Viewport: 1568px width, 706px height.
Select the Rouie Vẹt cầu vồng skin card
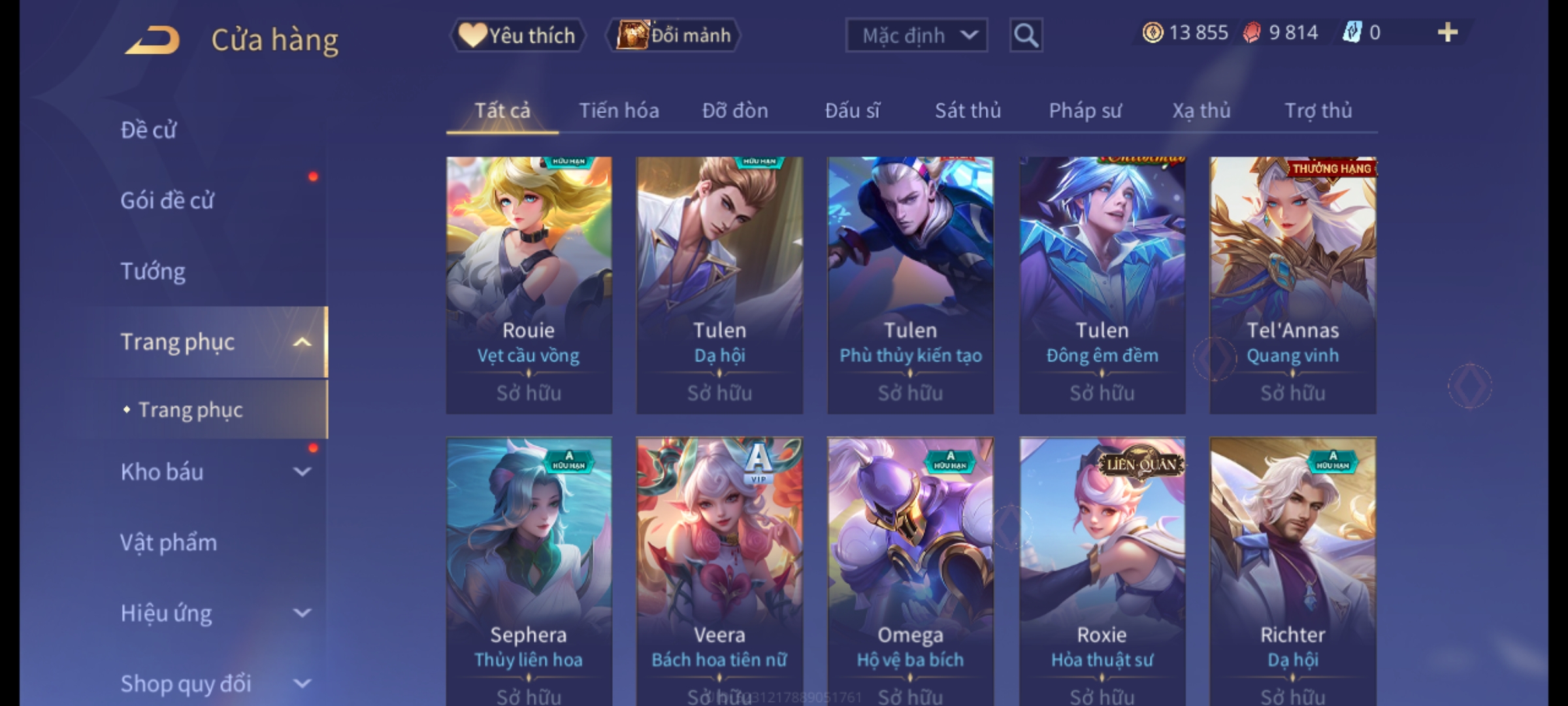(x=529, y=285)
